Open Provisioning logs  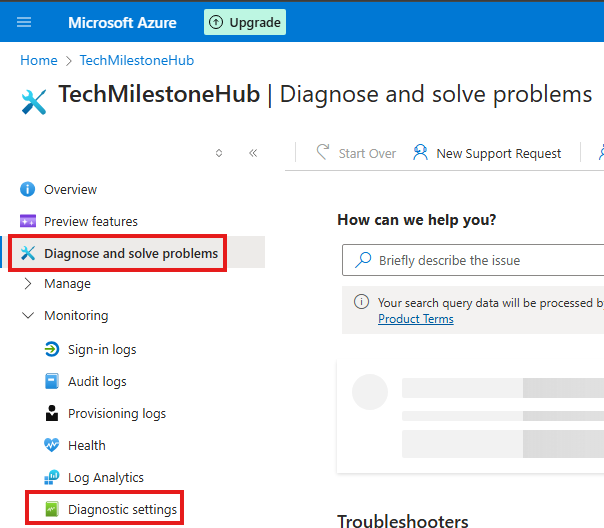[117, 414]
